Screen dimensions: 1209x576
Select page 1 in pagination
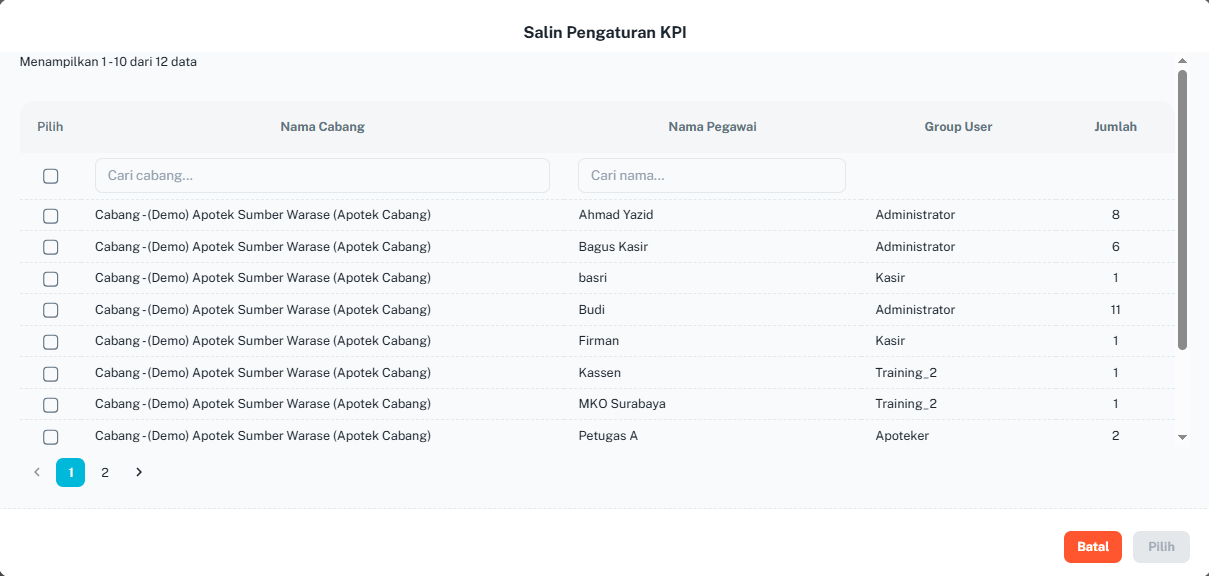(71, 472)
